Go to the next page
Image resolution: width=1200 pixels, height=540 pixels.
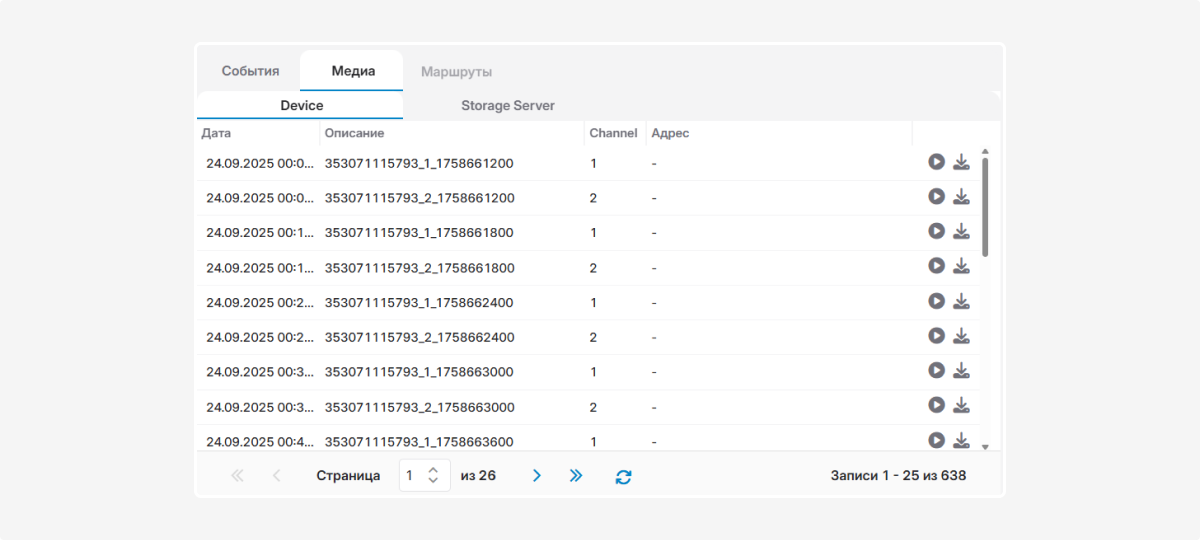[x=537, y=476]
